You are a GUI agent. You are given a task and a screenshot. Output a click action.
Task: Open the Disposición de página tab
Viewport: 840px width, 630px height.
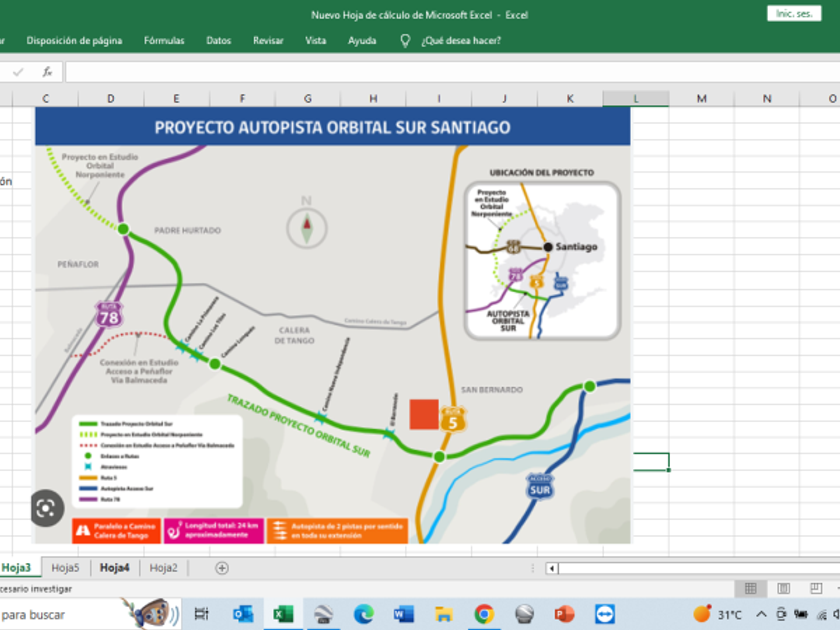[x=74, y=41]
